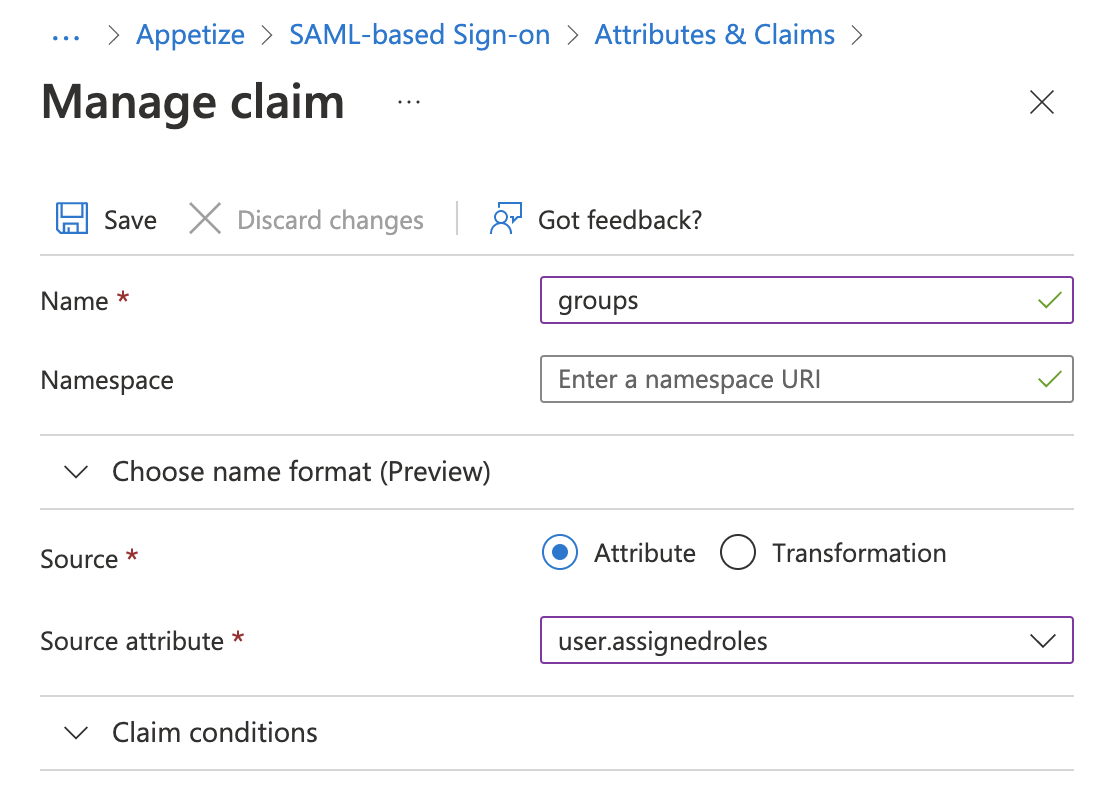
Task: Click the Got feedback person icon
Action: pos(506,219)
